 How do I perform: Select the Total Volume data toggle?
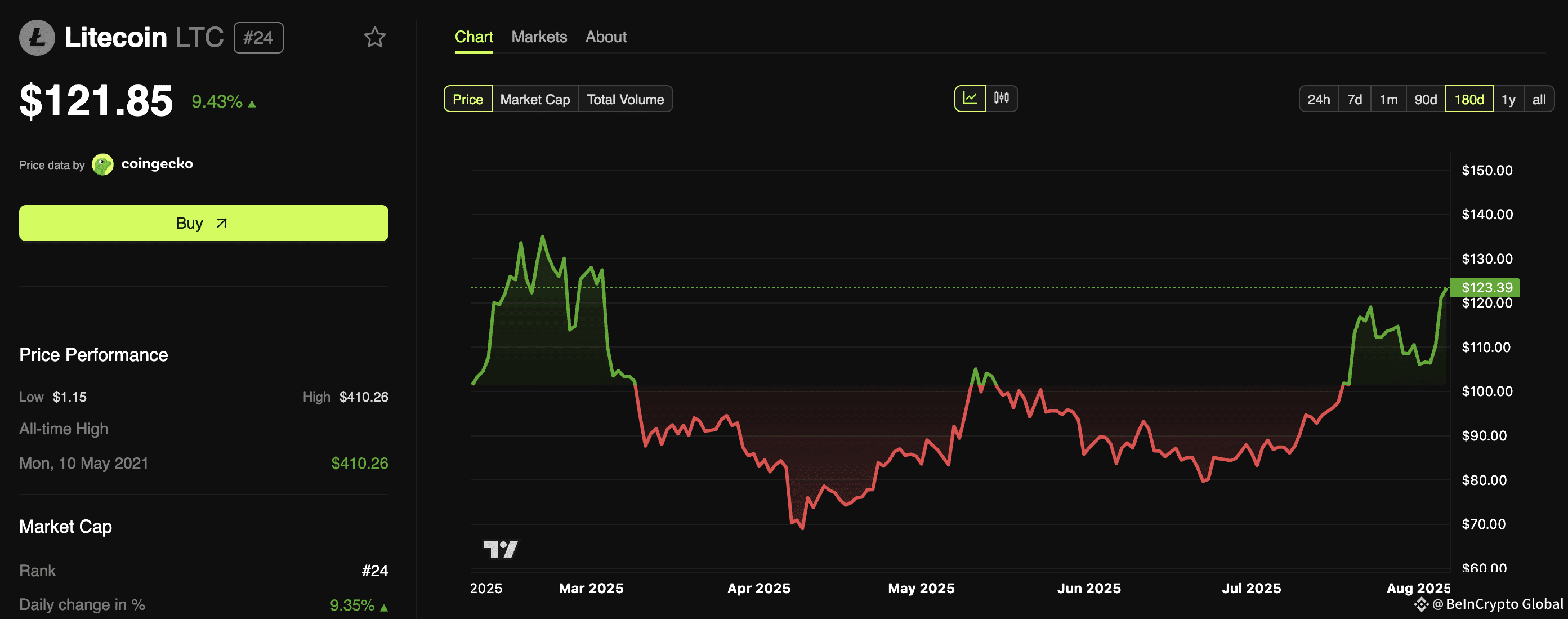[625, 99]
